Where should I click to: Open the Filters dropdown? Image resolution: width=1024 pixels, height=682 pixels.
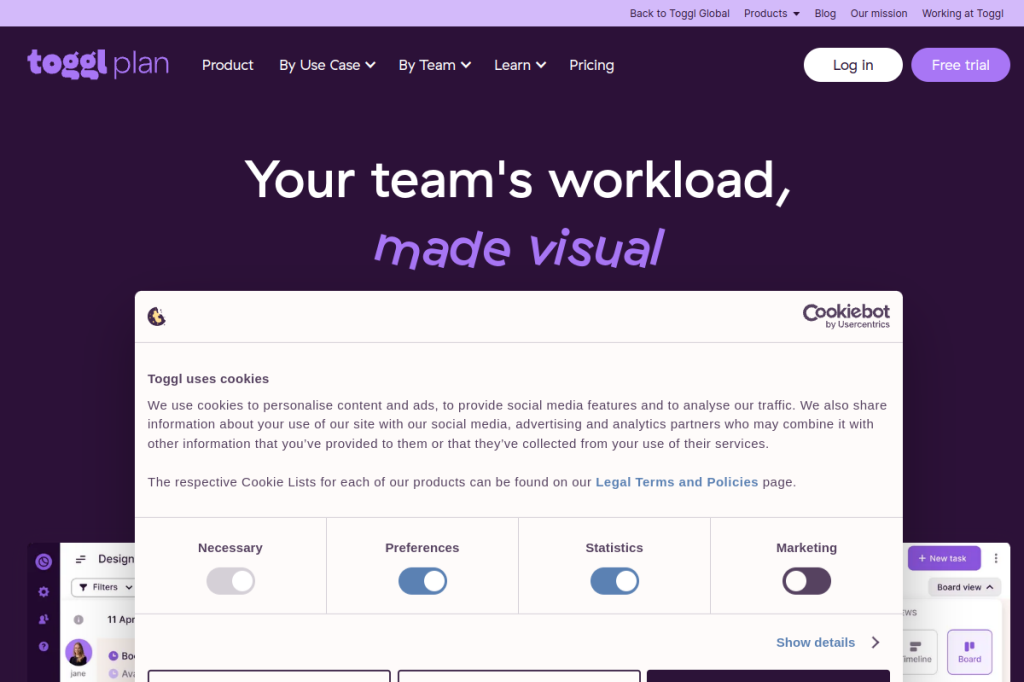click(105, 587)
